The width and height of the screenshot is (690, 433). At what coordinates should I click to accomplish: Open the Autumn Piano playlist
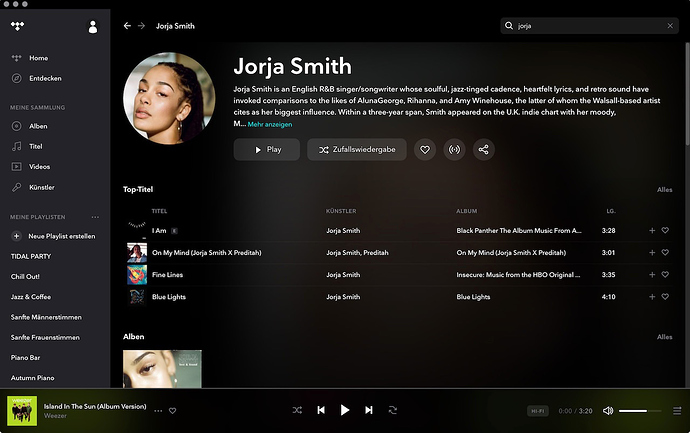33,378
